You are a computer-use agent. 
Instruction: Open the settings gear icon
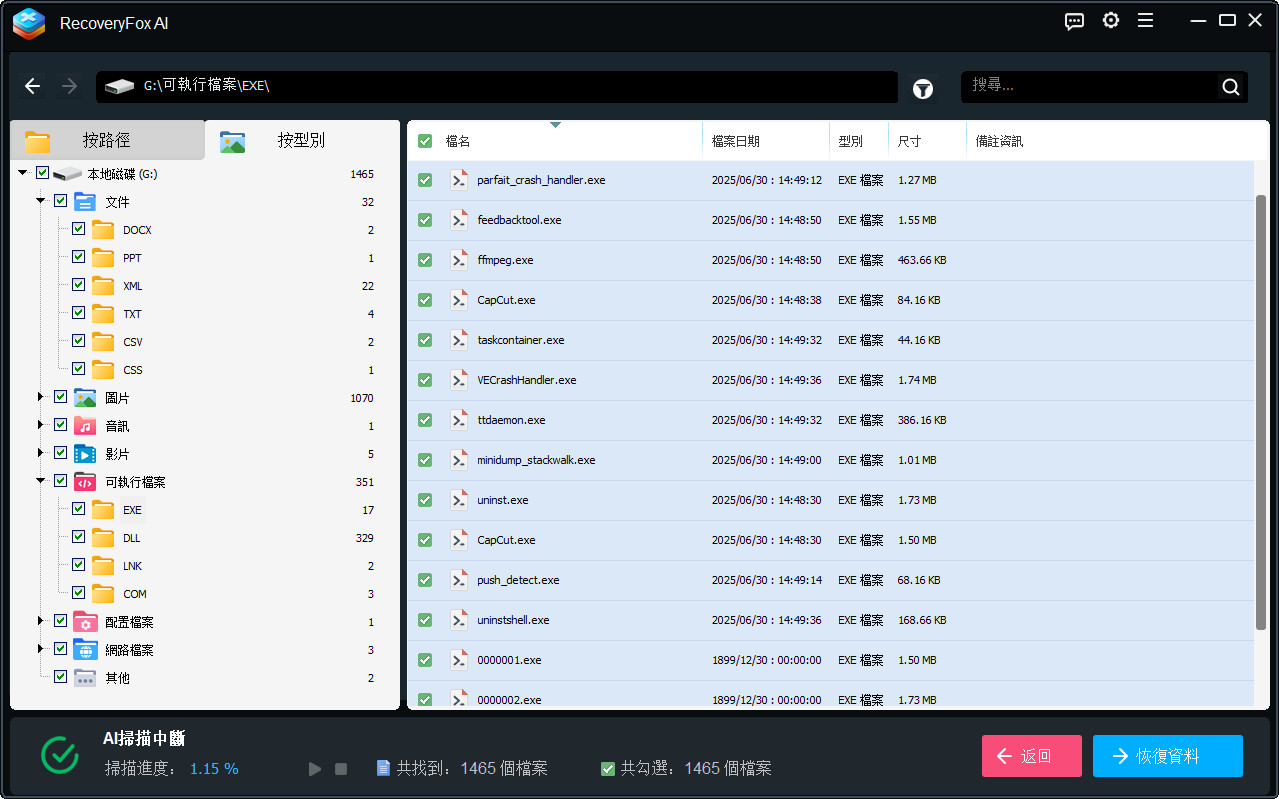pos(1110,20)
